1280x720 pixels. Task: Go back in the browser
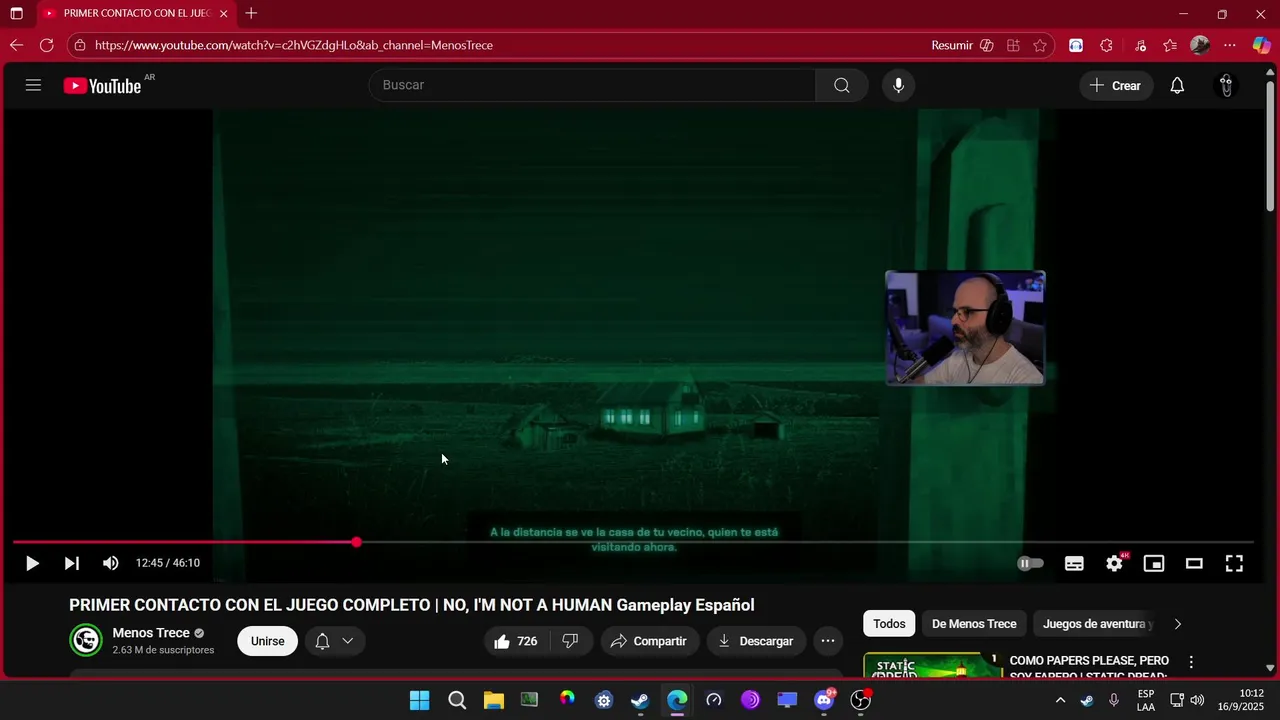pyautogui.click(x=16, y=45)
